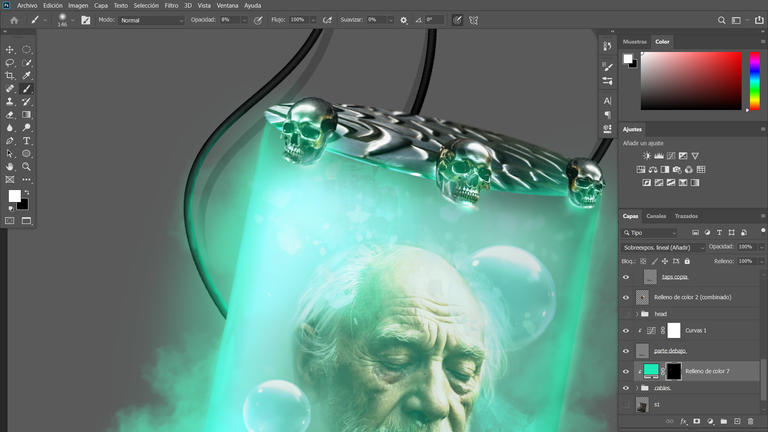Hide the 'cables' group
This screenshot has width=768, height=432.
625,388
